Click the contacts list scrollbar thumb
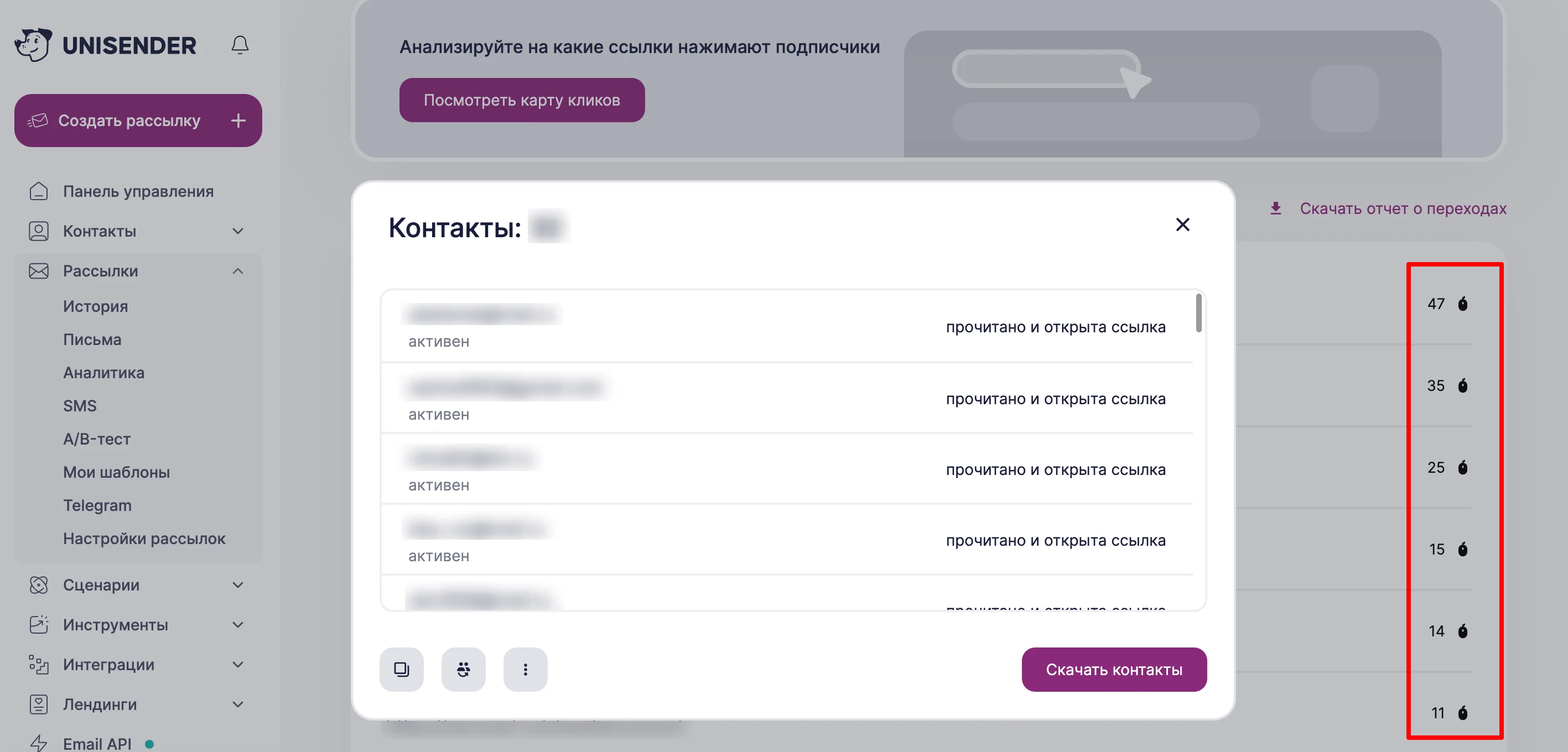Image resolution: width=1568 pixels, height=752 pixels. [1198, 314]
